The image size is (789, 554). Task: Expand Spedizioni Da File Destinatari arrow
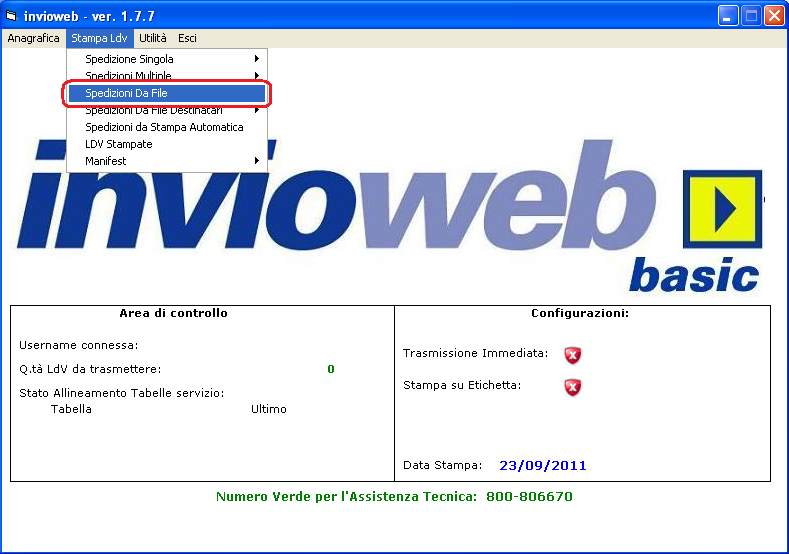click(x=257, y=110)
